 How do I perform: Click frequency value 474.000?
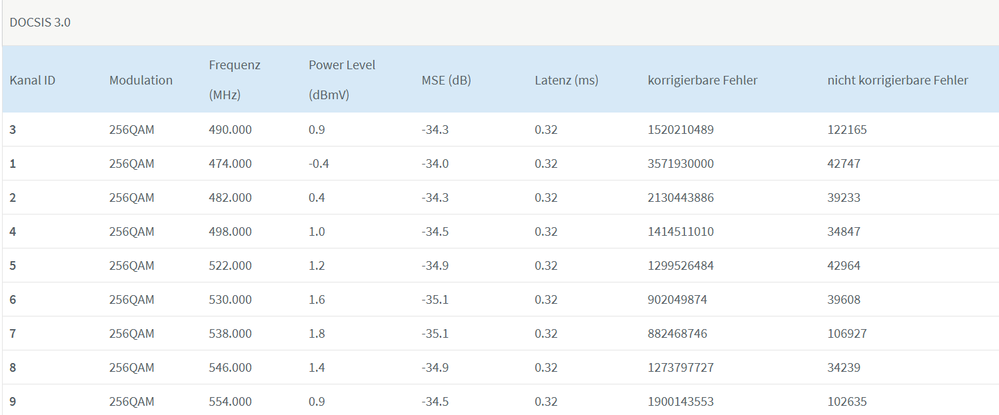(x=230, y=163)
